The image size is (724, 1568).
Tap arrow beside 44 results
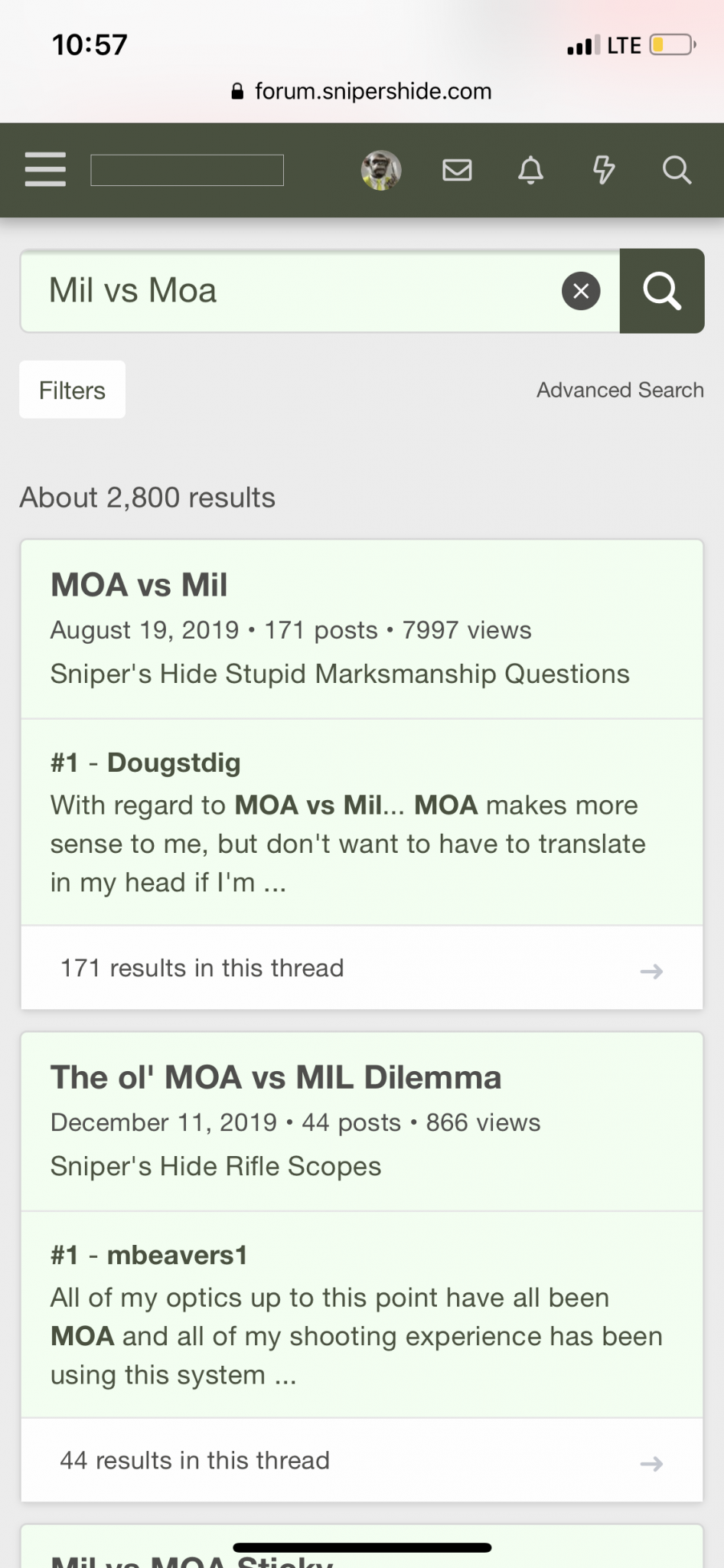click(651, 1463)
